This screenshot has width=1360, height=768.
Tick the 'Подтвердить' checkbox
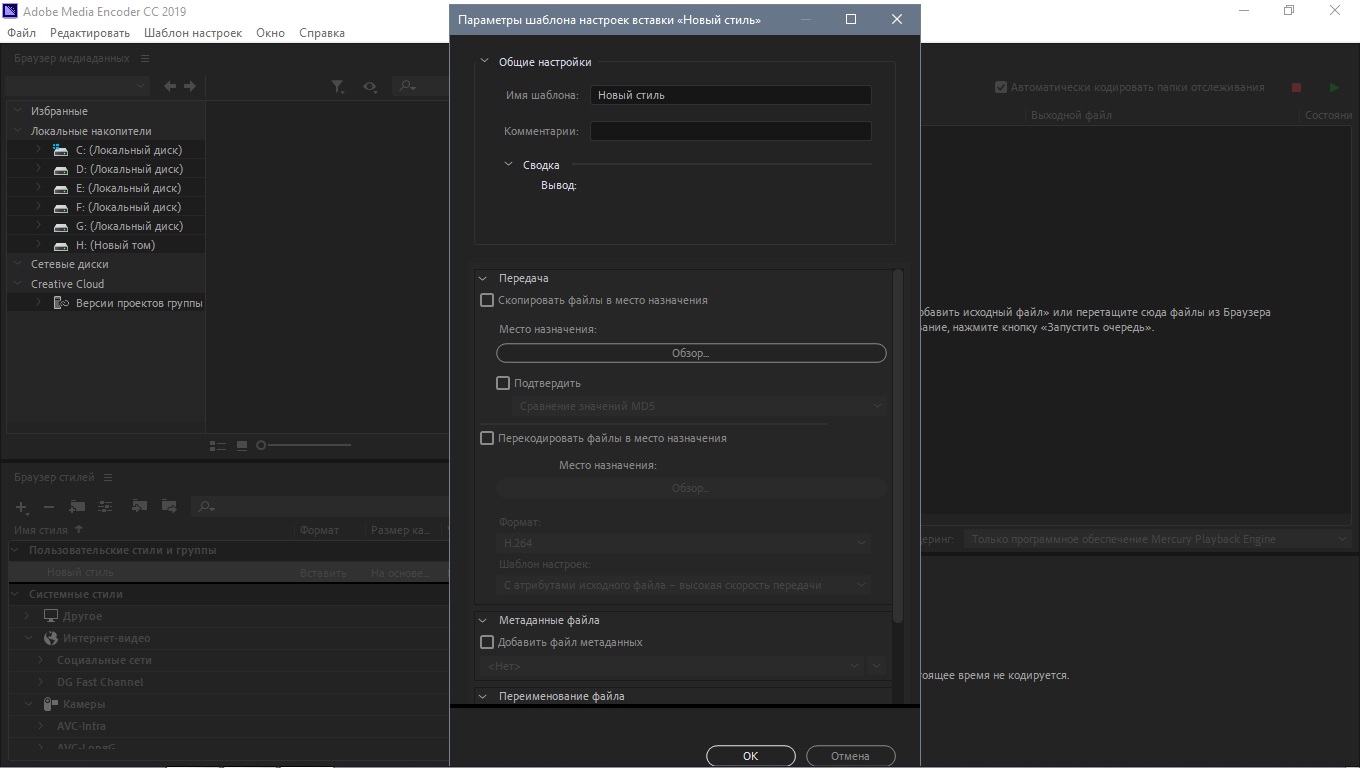(503, 383)
